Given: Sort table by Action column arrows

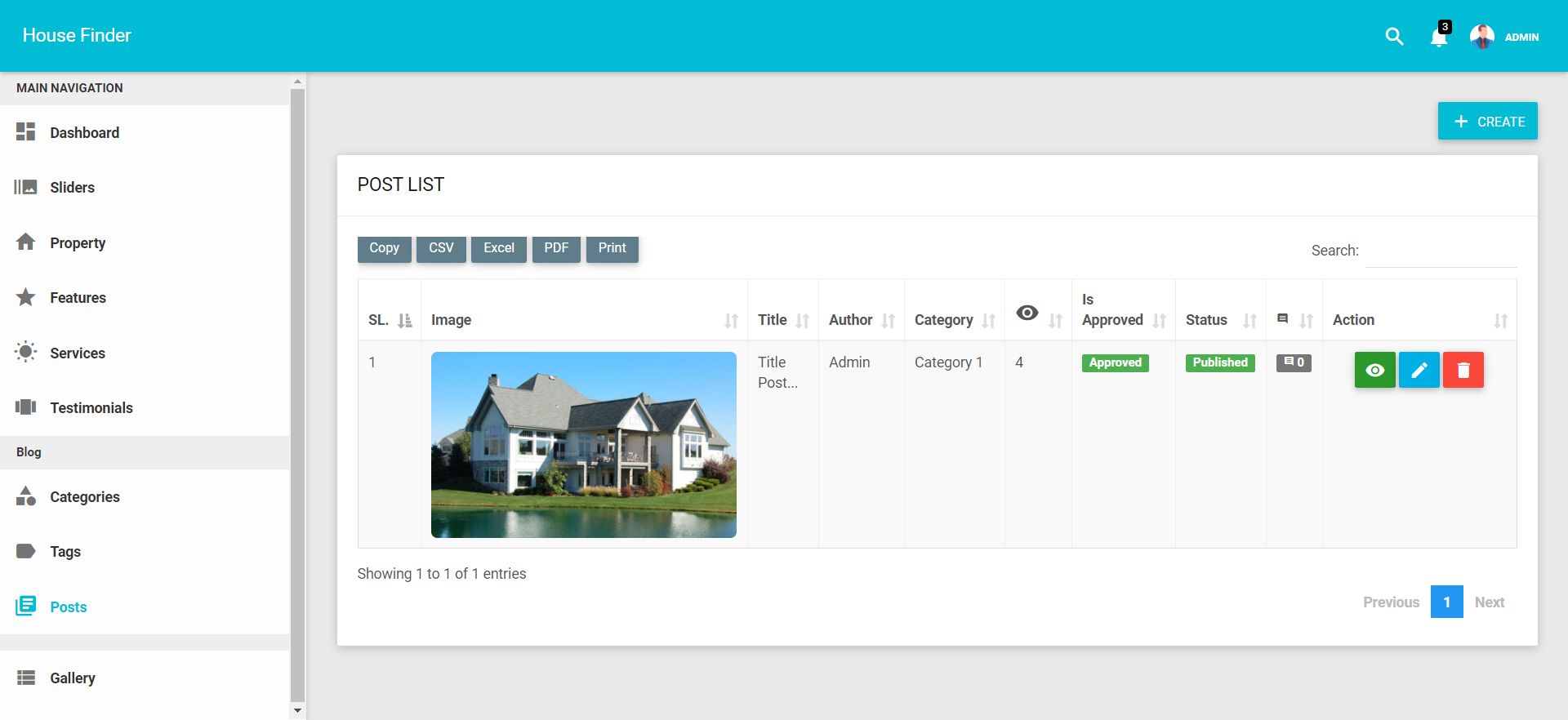Looking at the screenshot, I should (x=1500, y=321).
